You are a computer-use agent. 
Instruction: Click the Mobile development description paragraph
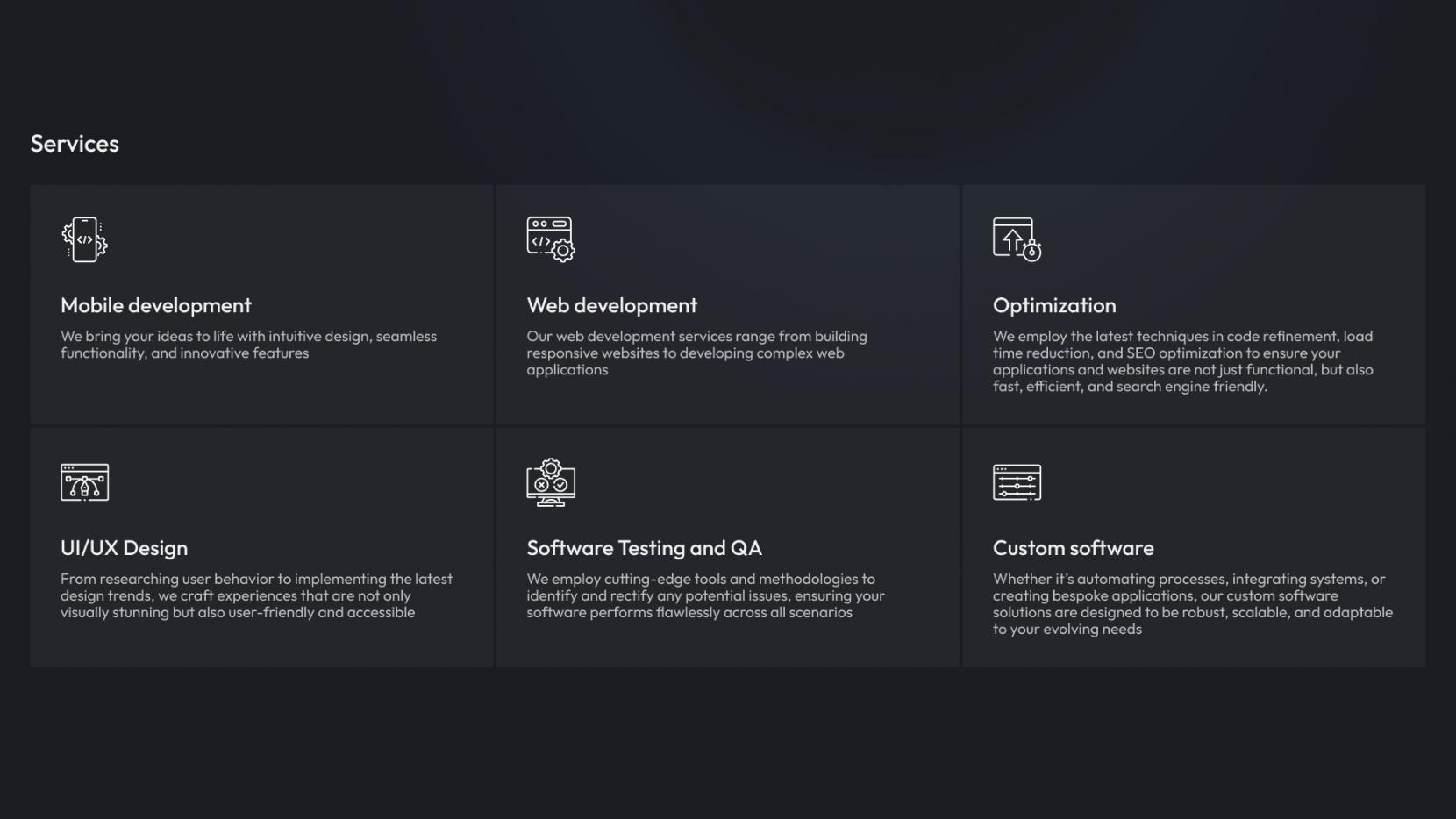(248, 345)
